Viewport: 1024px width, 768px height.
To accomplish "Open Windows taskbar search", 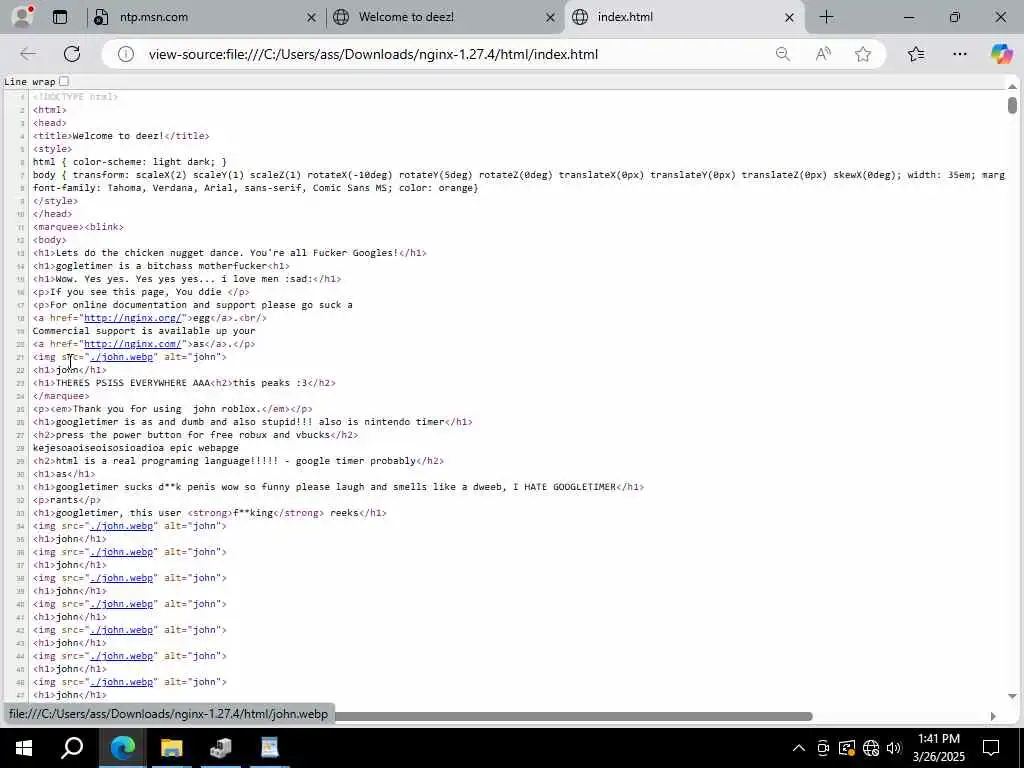I will 72,748.
